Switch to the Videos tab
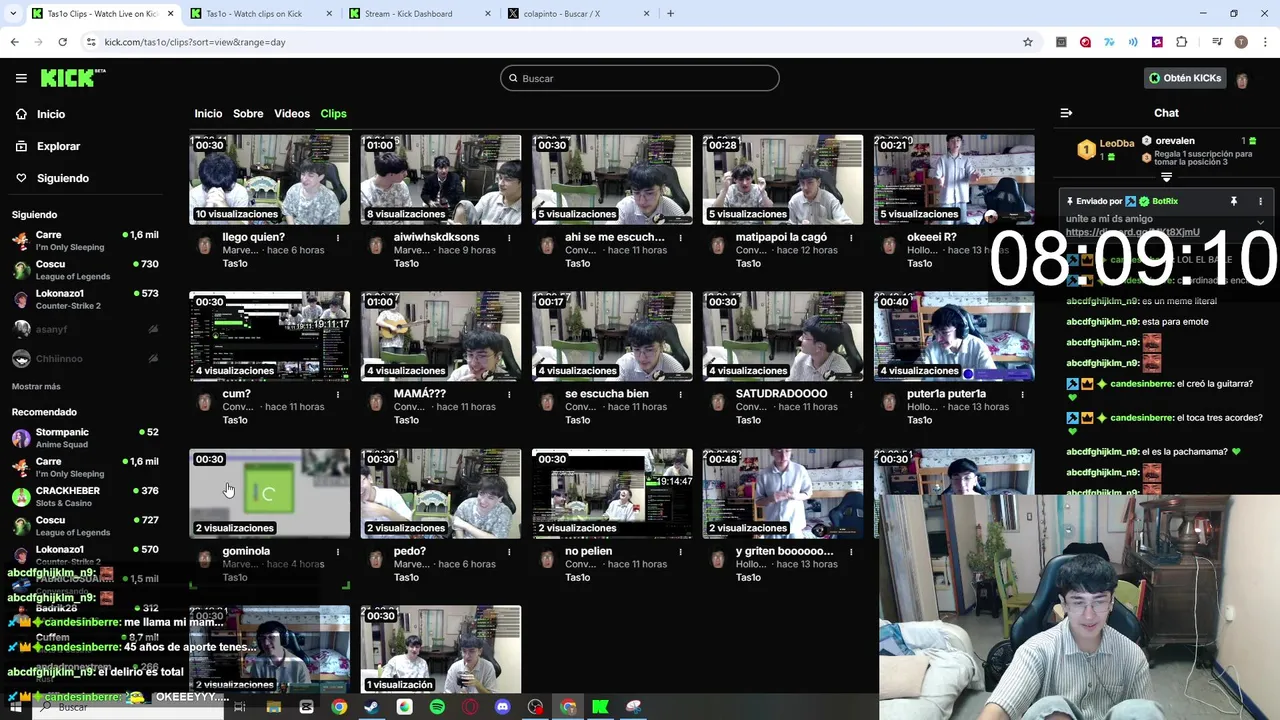Image resolution: width=1280 pixels, height=720 pixels. tap(292, 114)
